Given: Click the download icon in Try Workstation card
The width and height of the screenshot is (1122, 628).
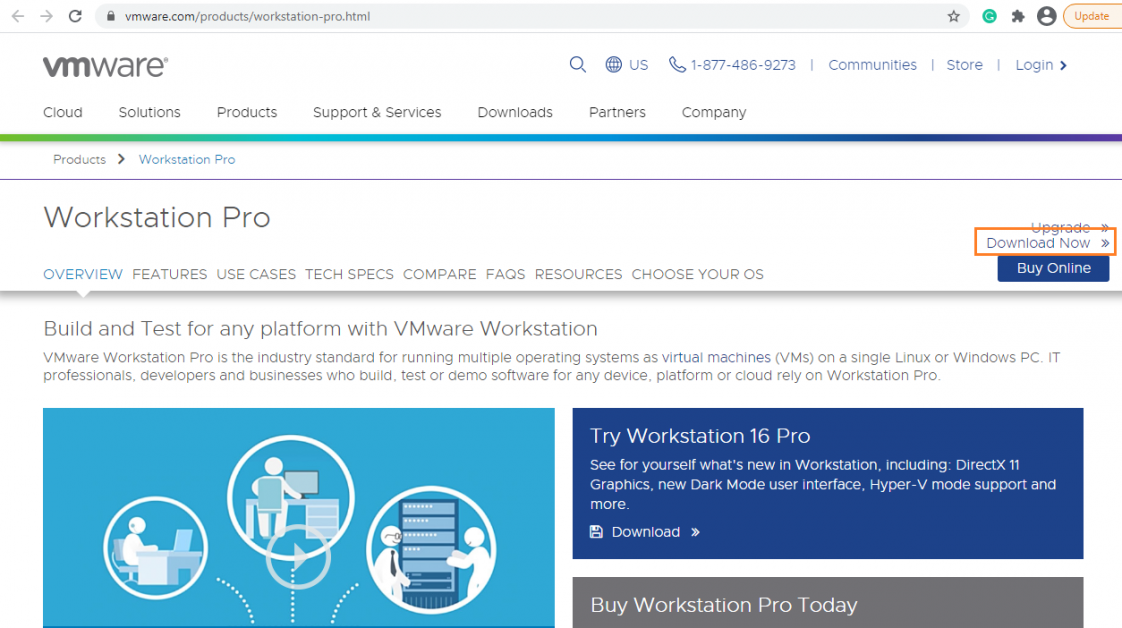Looking at the screenshot, I should coord(597,531).
